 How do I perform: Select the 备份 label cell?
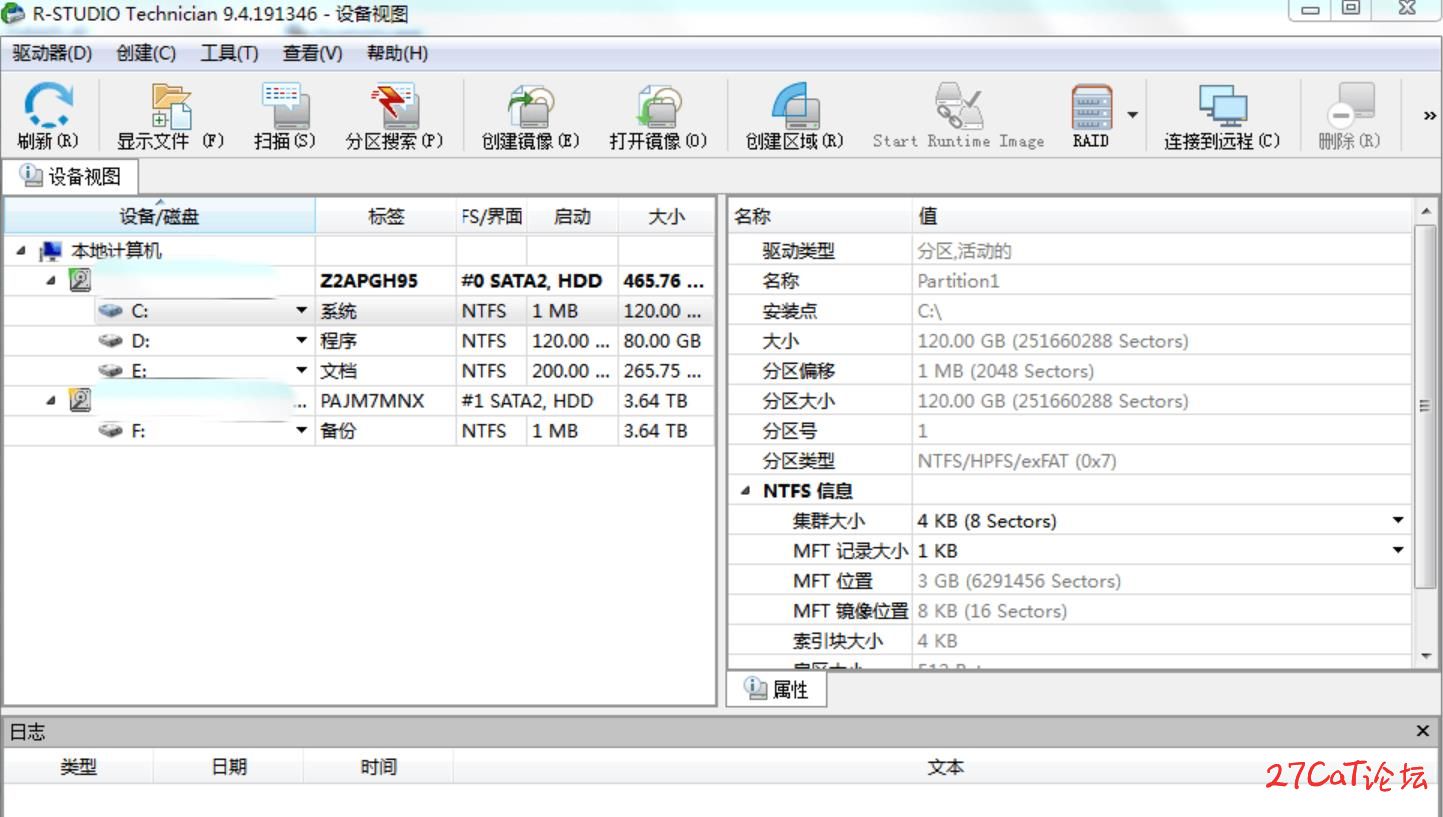(386, 431)
